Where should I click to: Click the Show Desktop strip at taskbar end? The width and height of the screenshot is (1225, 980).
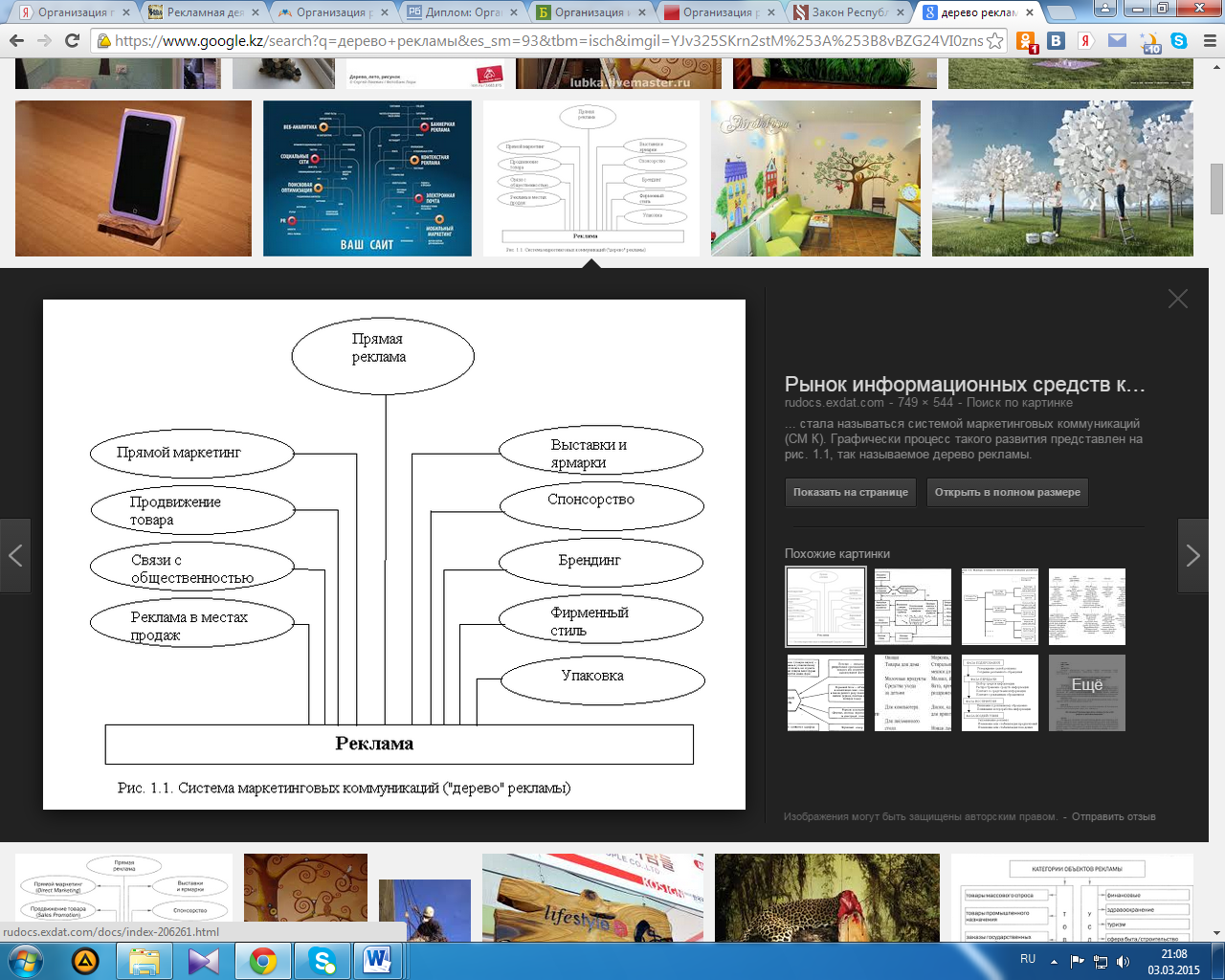(x=1218, y=961)
